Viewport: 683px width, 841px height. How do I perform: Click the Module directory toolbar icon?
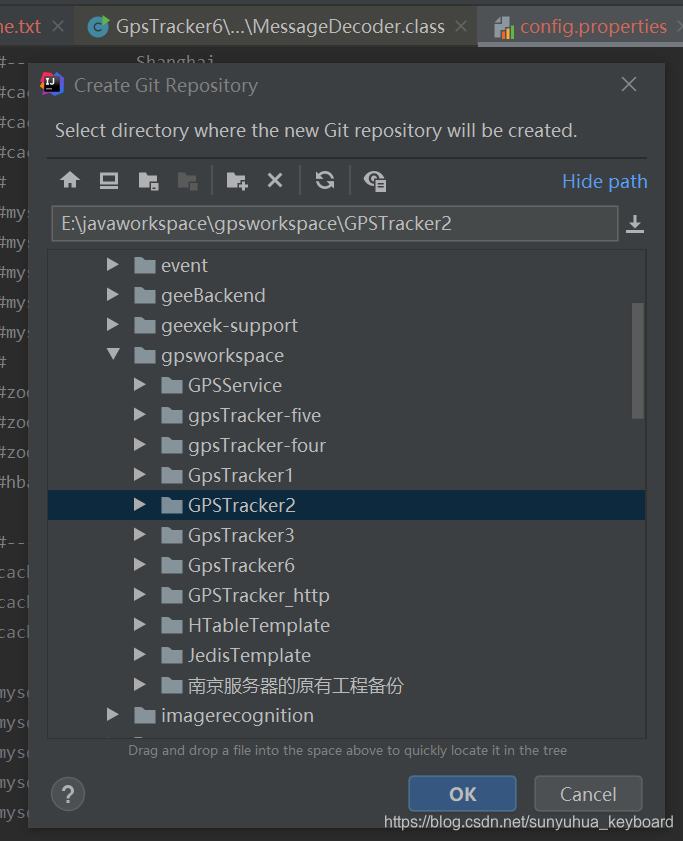[187, 181]
